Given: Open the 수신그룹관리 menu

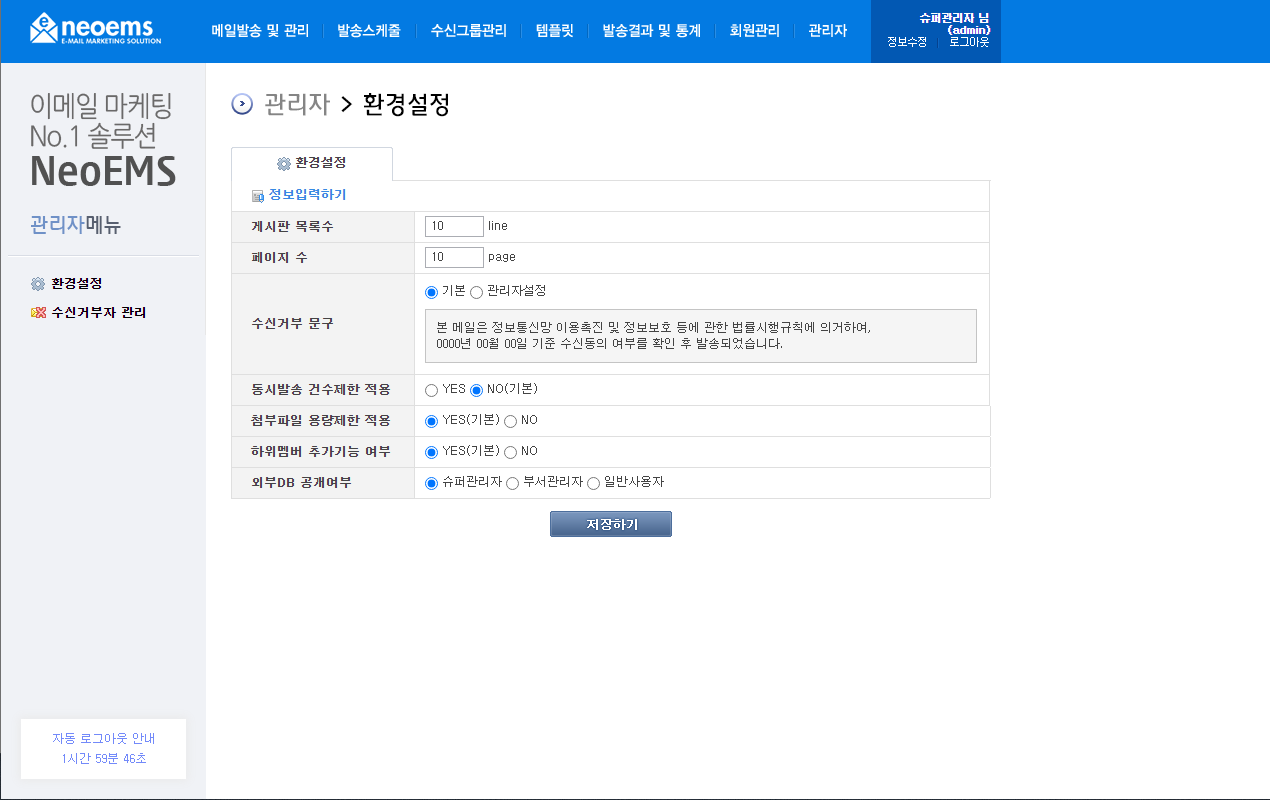Looking at the screenshot, I should [x=469, y=31].
